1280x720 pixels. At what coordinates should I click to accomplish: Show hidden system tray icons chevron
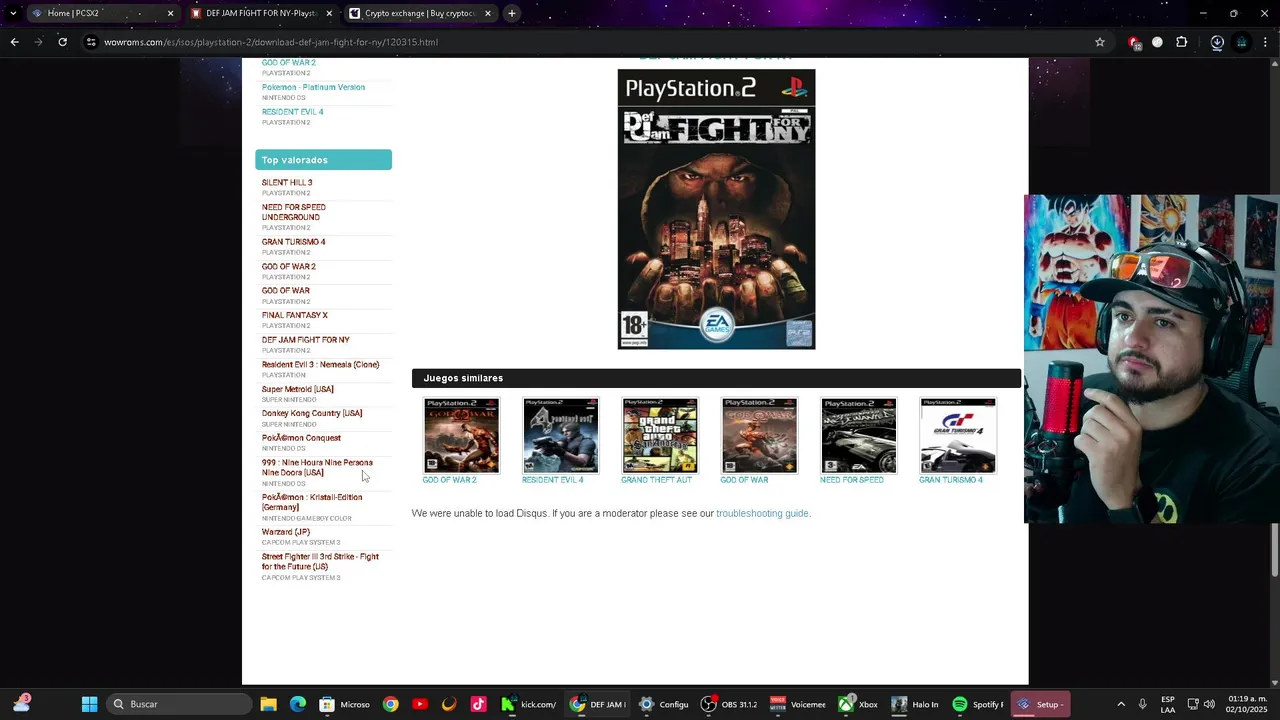tap(1121, 704)
